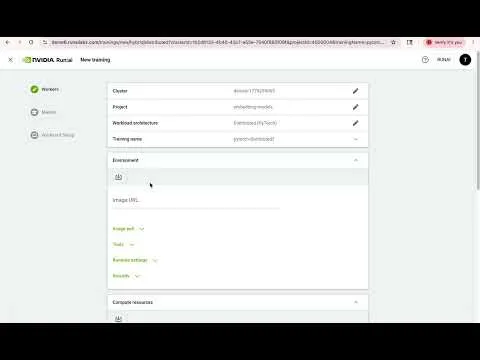Click the label left of the user avatar
The width and height of the screenshot is (480, 360).
[x=444, y=60]
